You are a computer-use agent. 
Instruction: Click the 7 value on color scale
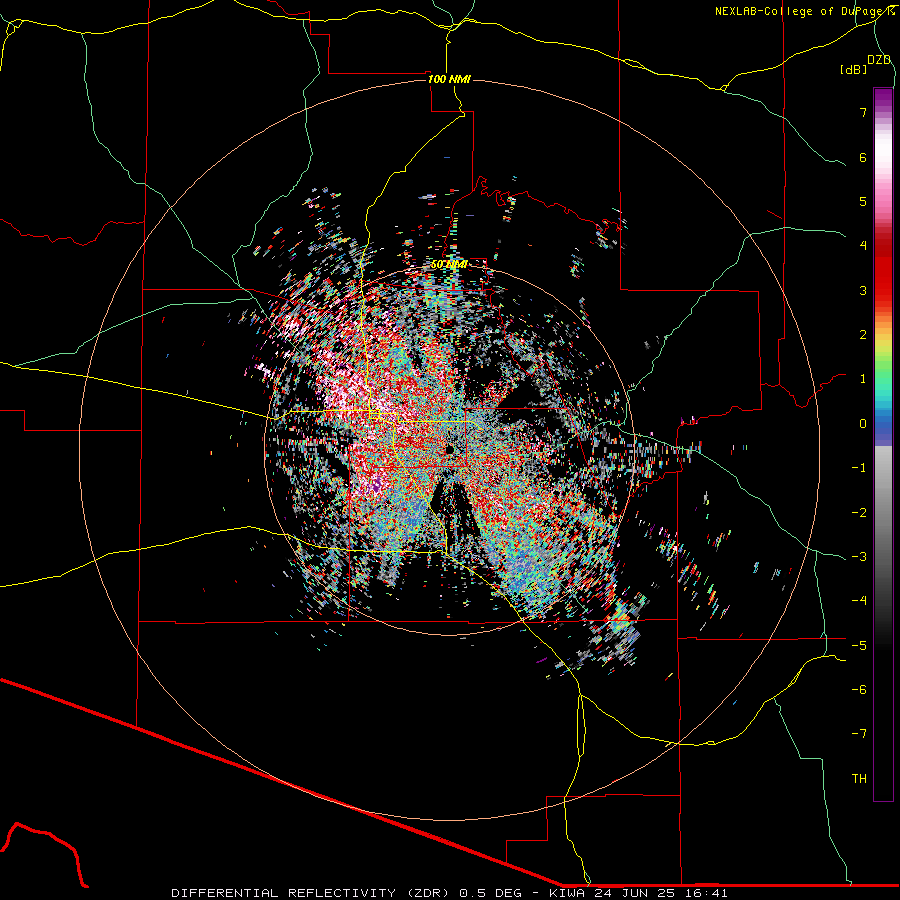pyautogui.click(x=863, y=112)
